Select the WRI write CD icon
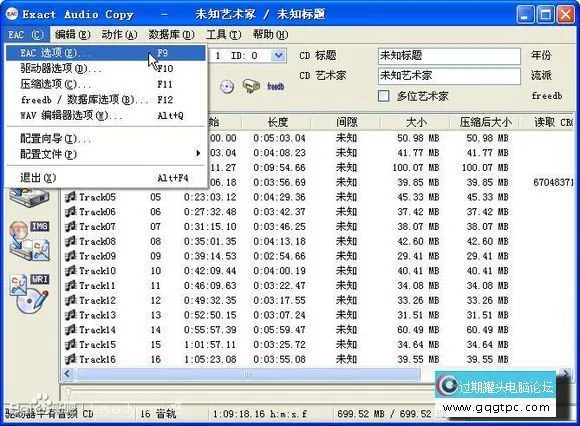Image resolution: width=580 pixels, height=426 pixels. pyautogui.click(x=30, y=294)
